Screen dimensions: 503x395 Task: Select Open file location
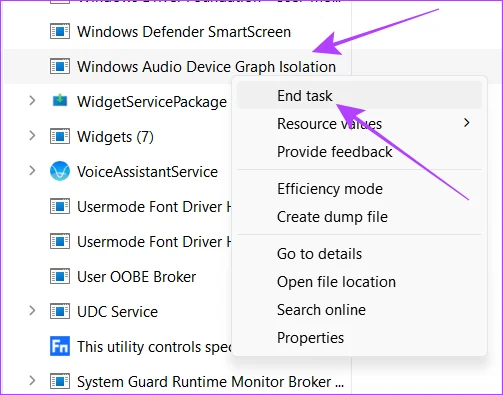(359, 282)
